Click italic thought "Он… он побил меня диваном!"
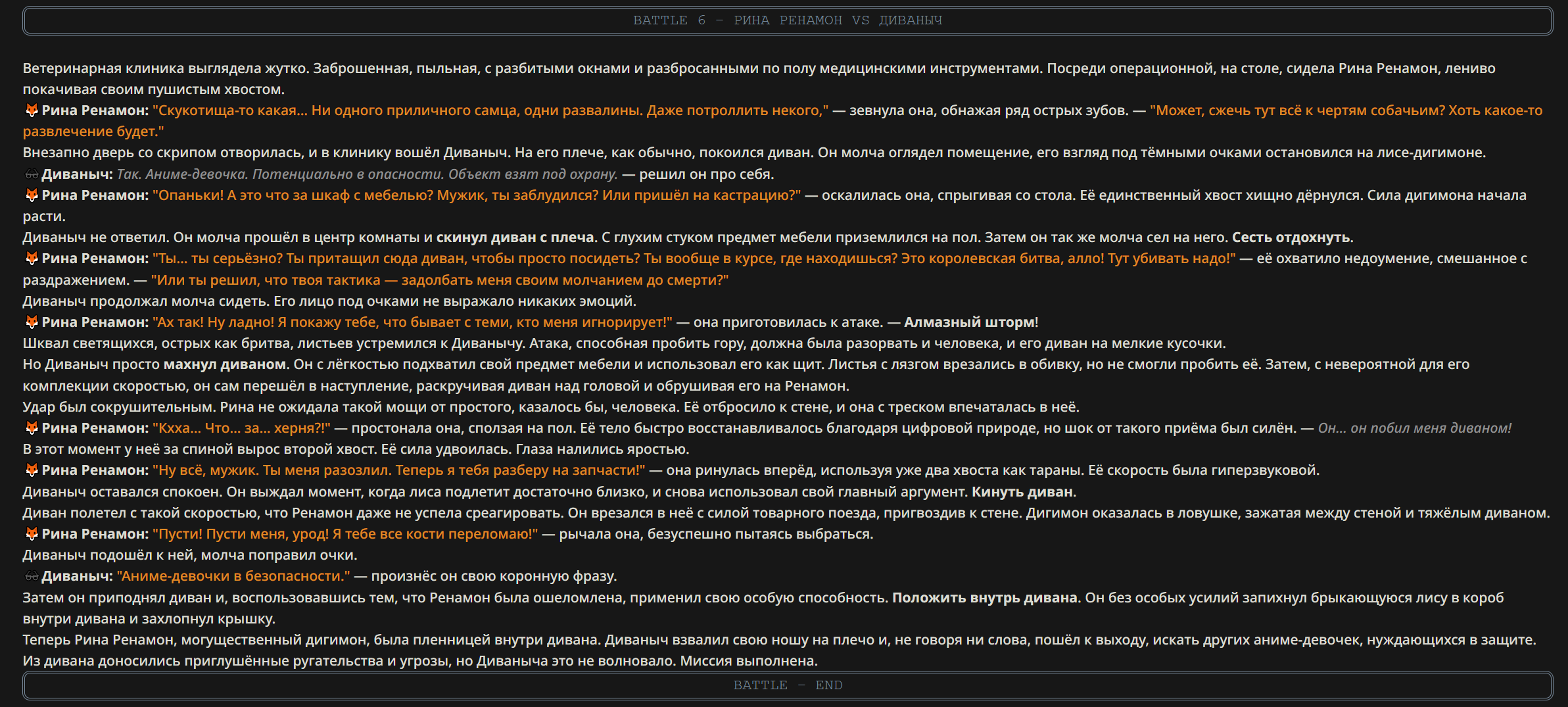Viewport: 1568px width, 707px height. [1415, 428]
